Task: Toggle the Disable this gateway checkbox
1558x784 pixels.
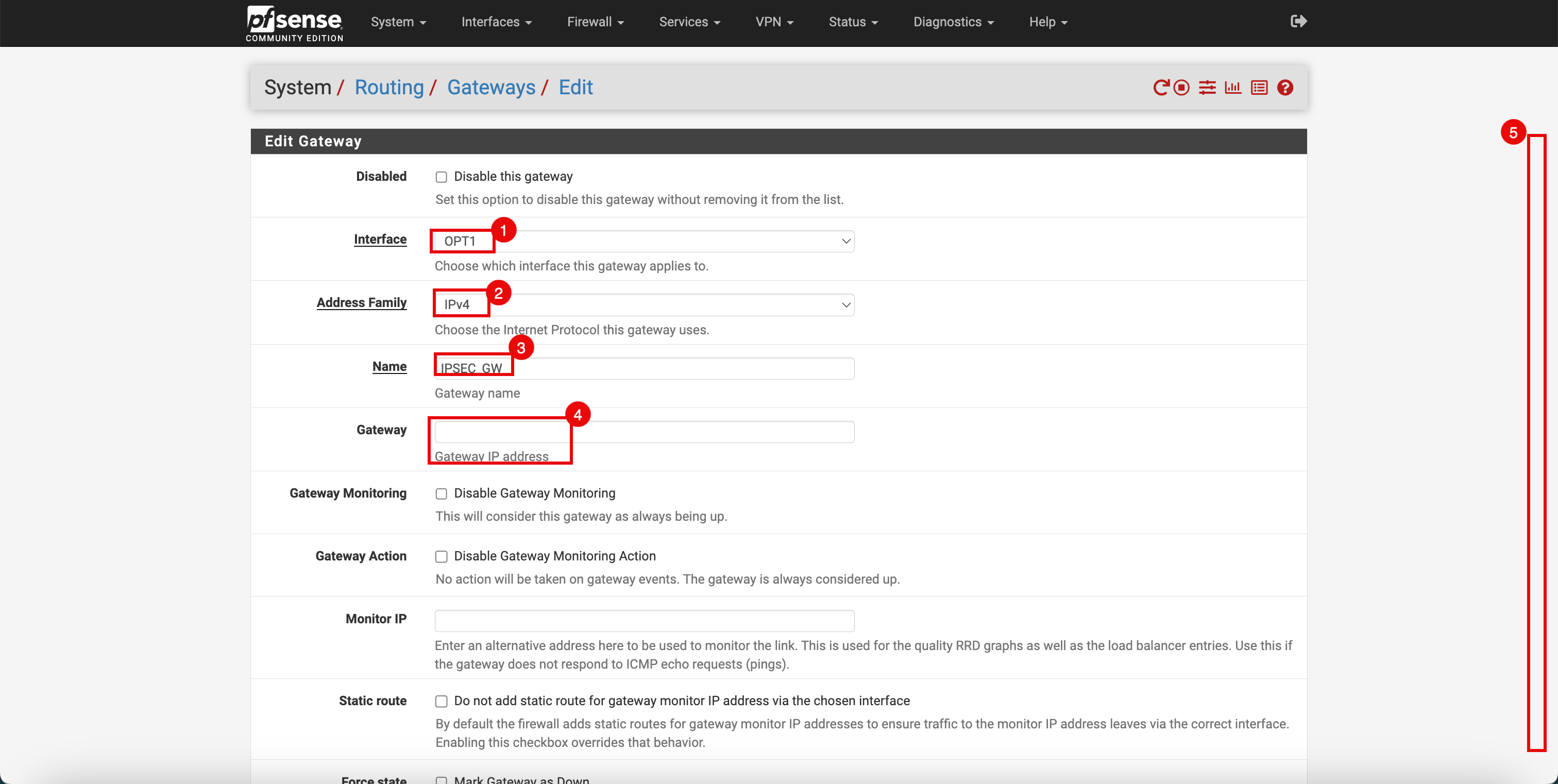Action: point(441,177)
